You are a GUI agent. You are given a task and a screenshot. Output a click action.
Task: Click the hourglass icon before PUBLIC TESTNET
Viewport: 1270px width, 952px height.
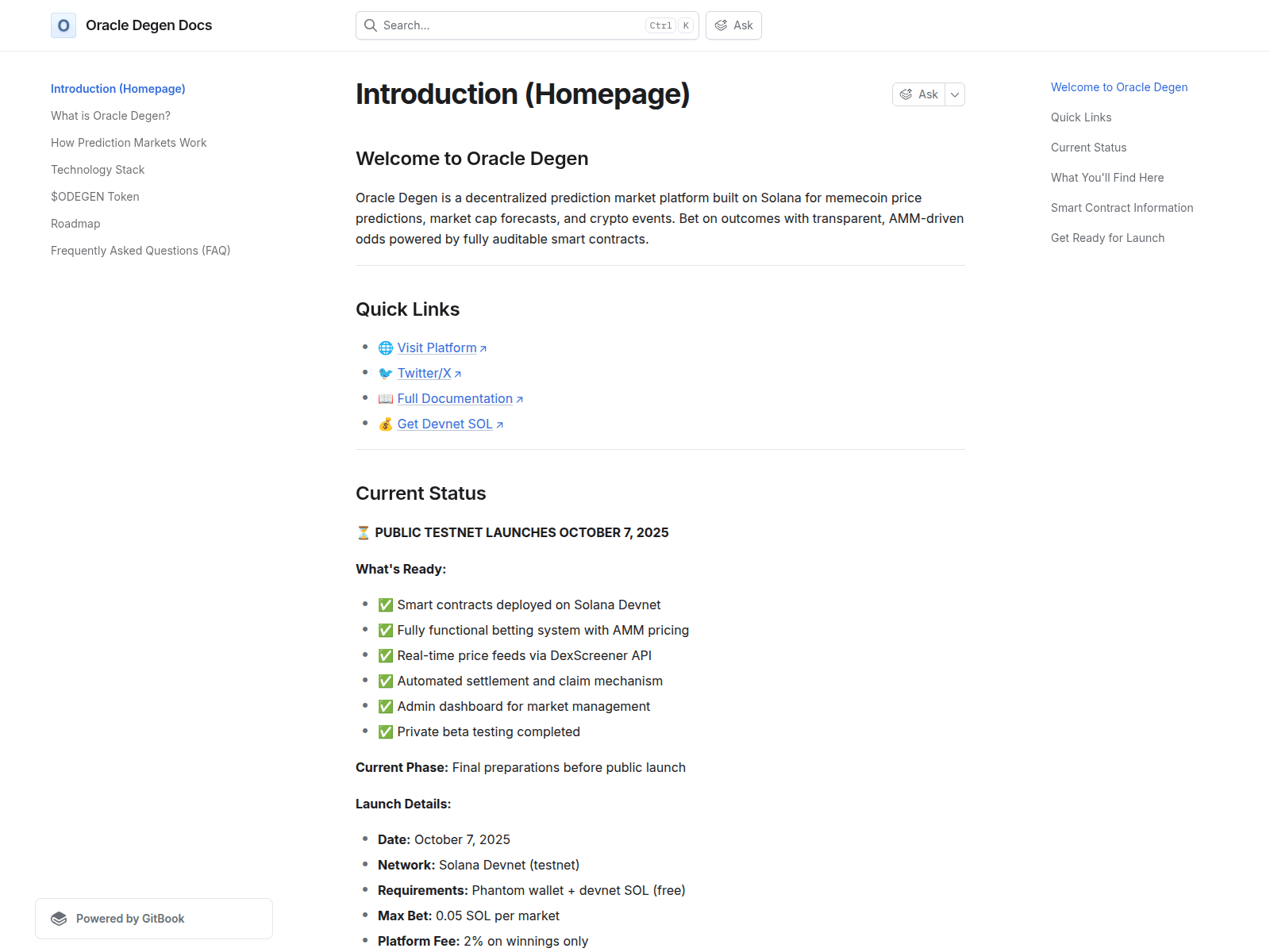tap(364, 532)
